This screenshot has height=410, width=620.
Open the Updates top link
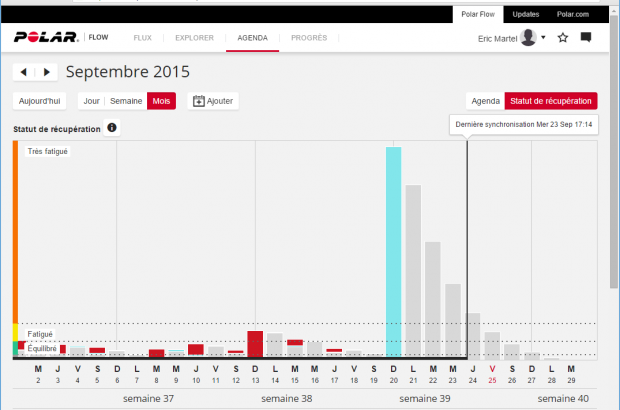click(x=525, y=14)
